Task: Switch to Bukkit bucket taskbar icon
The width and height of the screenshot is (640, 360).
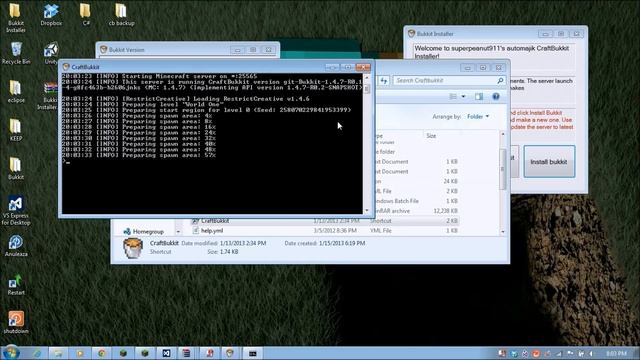Action: (x=230, y=353)
